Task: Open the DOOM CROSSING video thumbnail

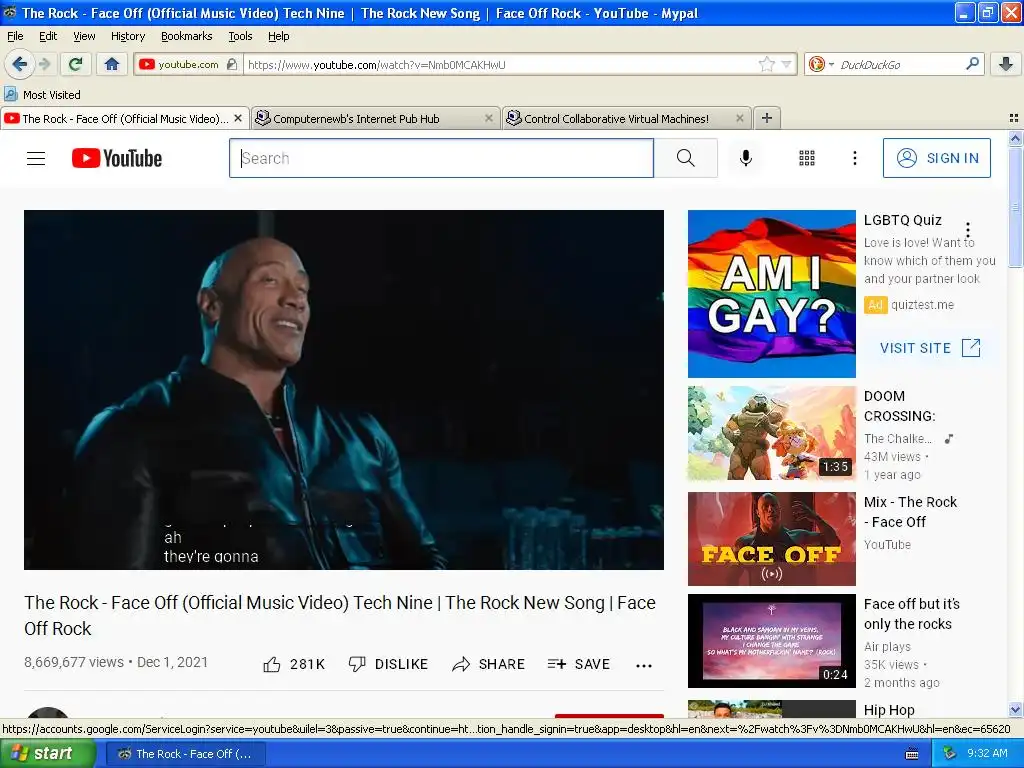Action: click(771, 433)
